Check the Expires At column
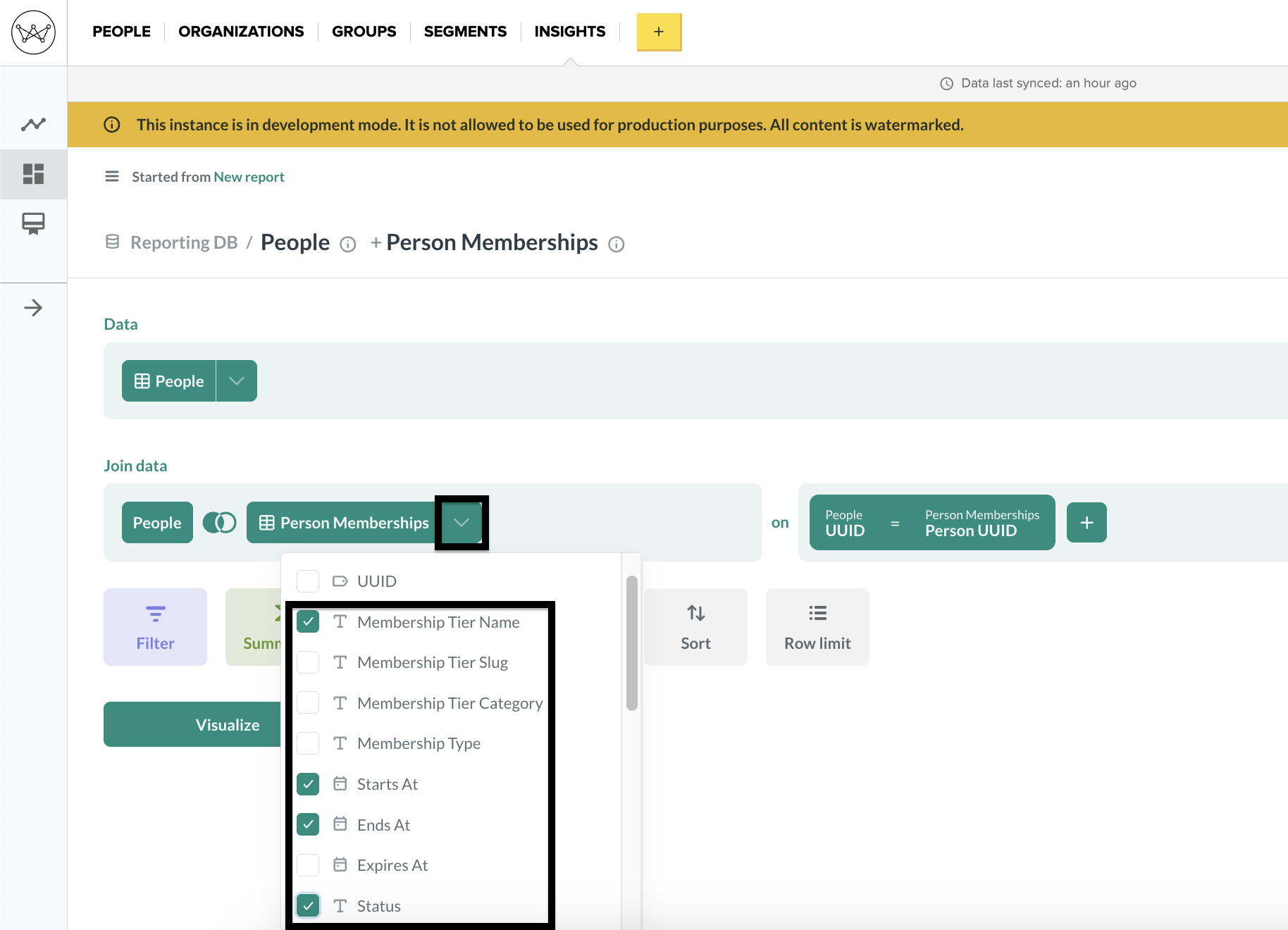This screenshot has height=930, width=1288. click(x=308, y=865)
